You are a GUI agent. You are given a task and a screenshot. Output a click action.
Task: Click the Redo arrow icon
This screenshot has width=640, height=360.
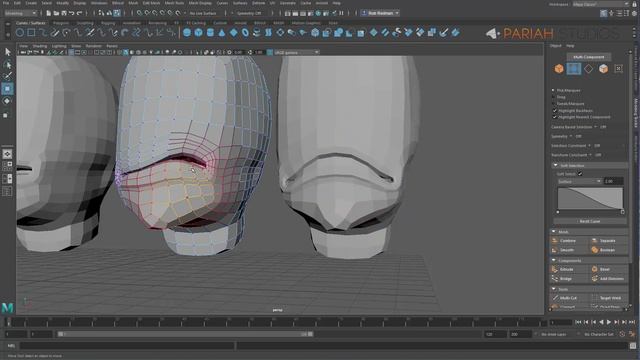pos(80,13)
